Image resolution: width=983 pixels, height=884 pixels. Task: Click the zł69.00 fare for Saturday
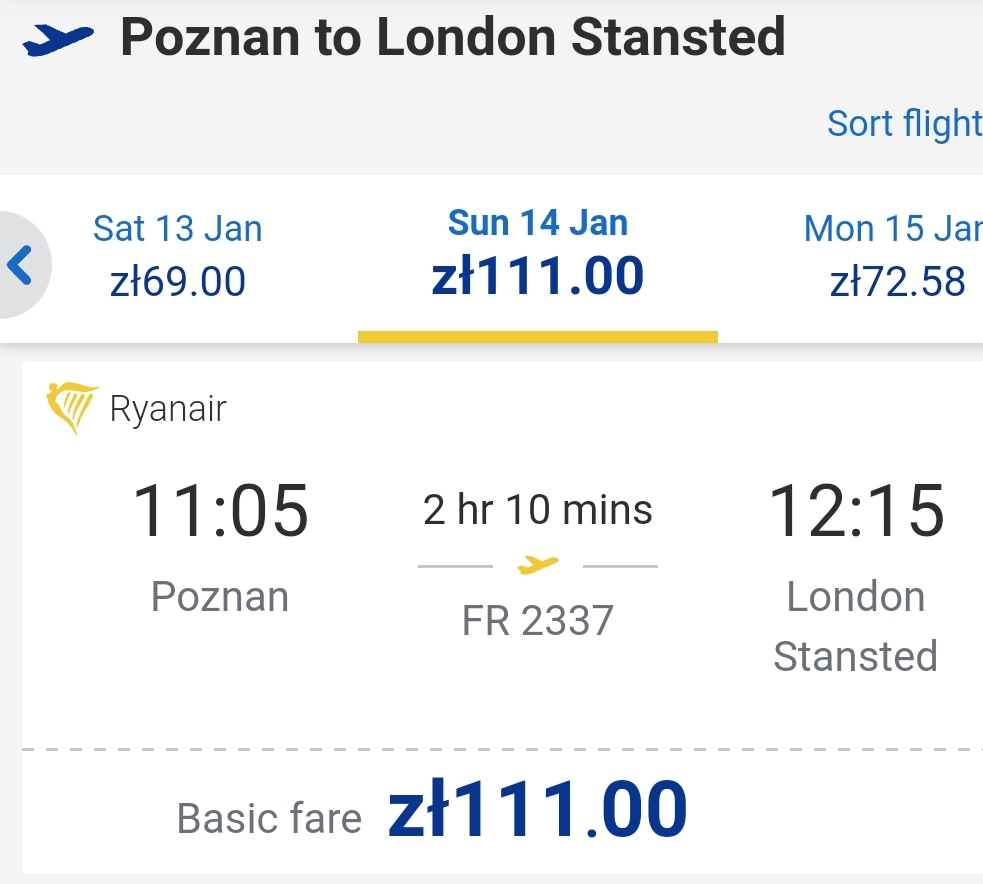(178, 282)
